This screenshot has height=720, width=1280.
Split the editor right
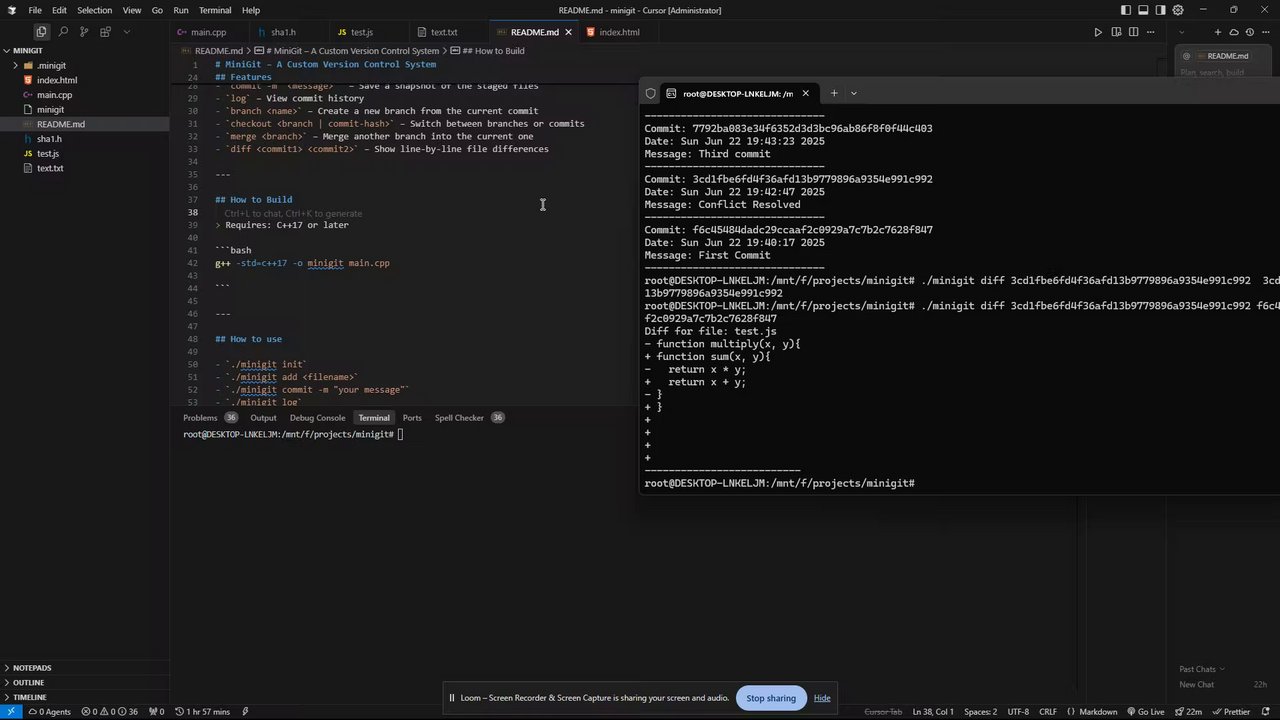(x=1133, y=32)
